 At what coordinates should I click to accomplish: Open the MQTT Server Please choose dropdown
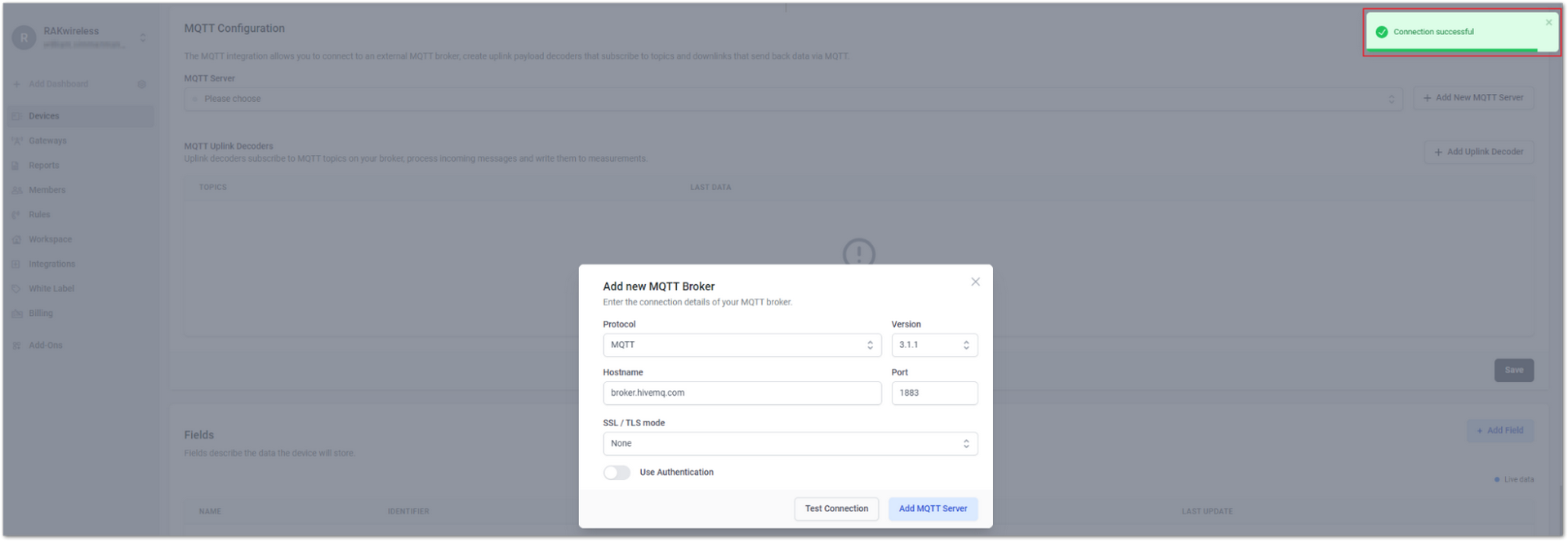(793, 99)
